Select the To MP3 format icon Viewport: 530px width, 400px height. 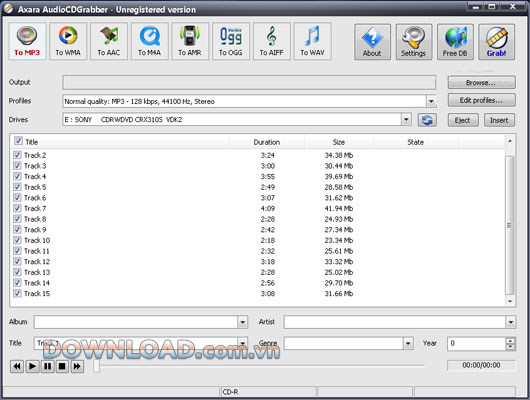click(27, 41)
